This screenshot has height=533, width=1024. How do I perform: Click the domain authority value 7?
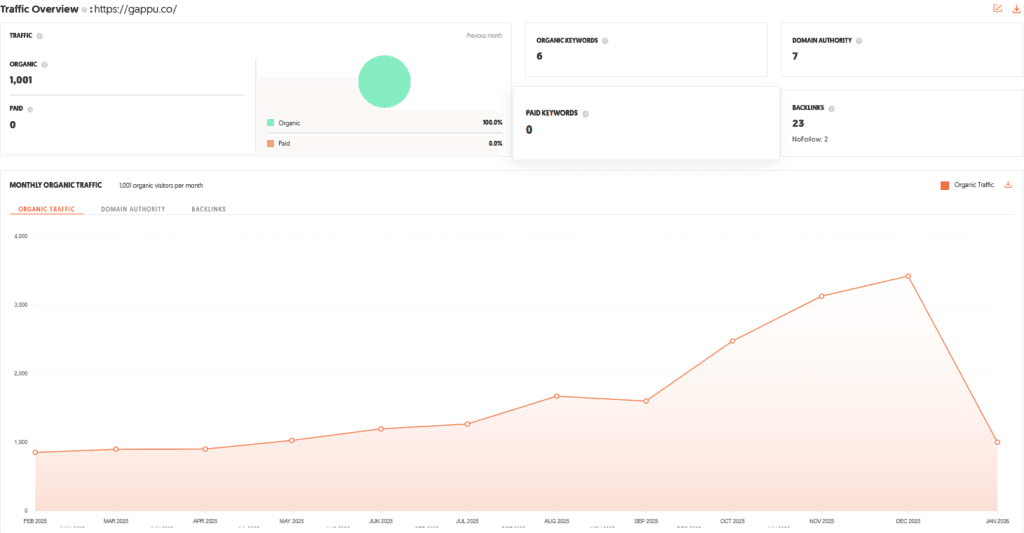point(795,56)
